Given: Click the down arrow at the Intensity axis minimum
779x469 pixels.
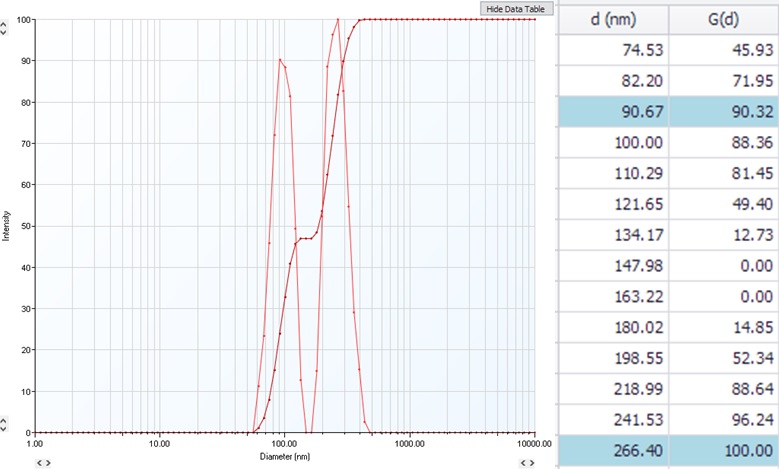Looking at the screenshot, I should 4,428.
